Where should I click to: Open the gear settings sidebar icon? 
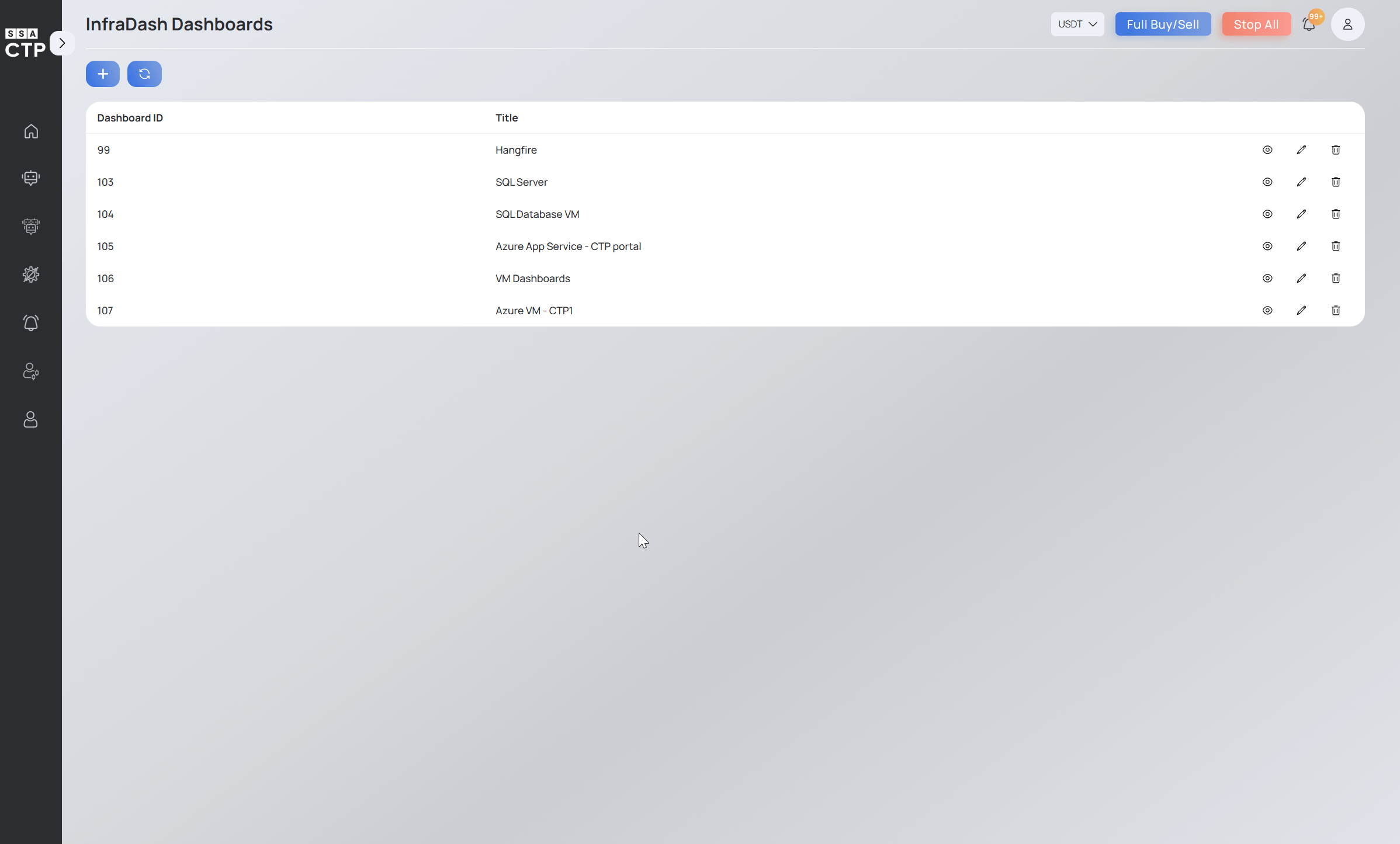(31, 275)
